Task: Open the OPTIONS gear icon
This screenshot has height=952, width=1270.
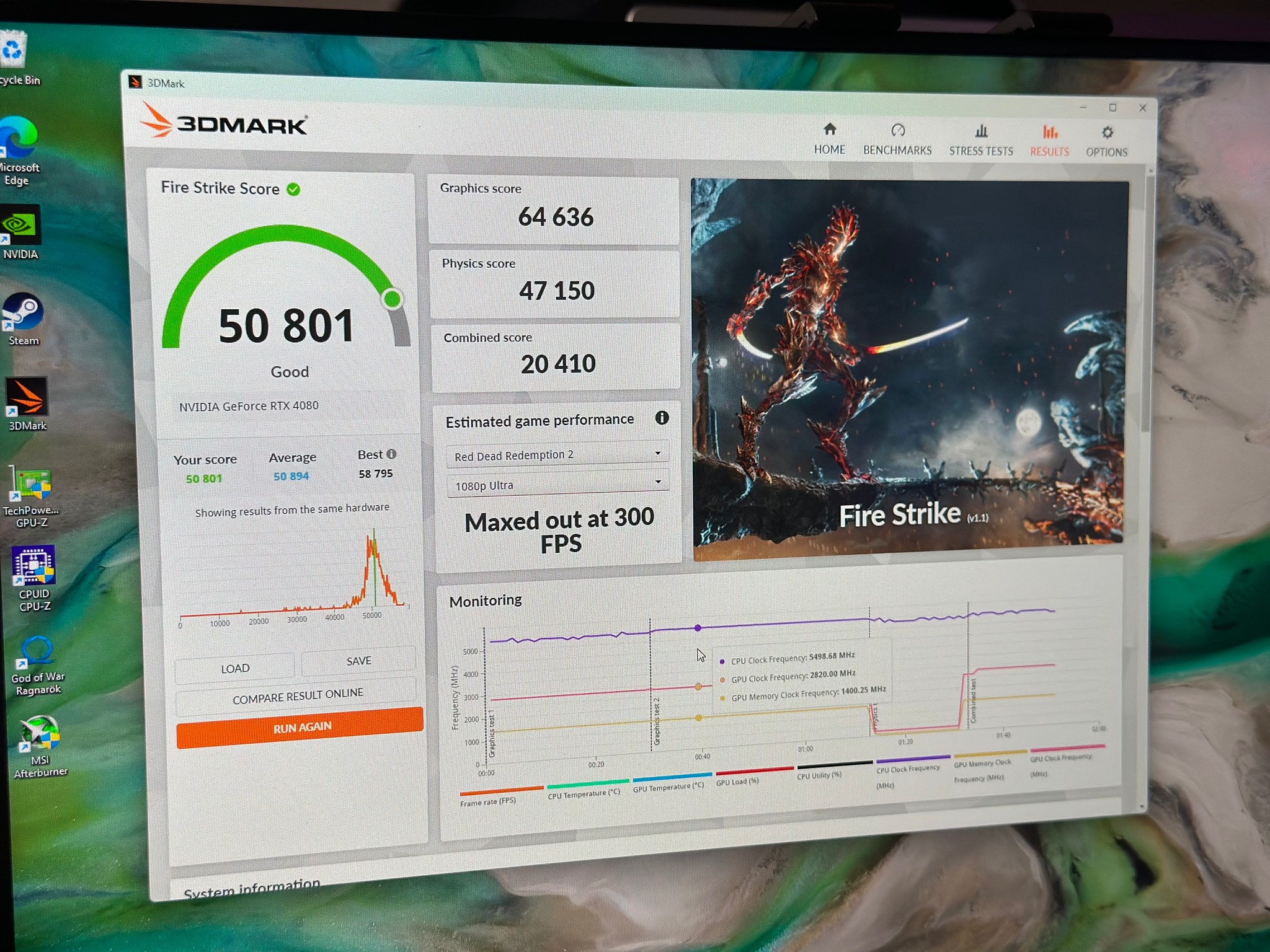Action: click(x=1108, y=133)
